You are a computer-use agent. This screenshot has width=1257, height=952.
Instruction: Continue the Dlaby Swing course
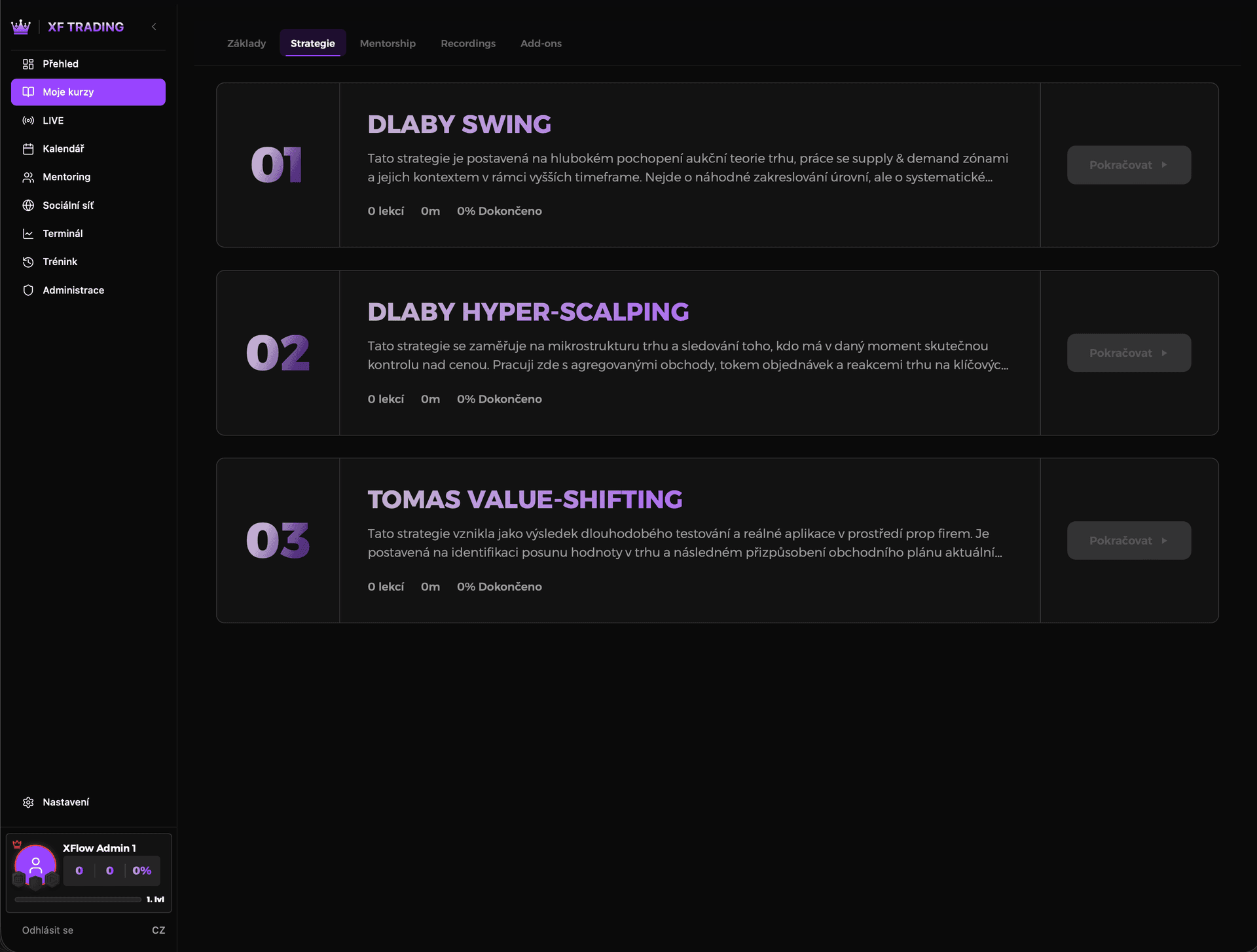[1129, 165]
